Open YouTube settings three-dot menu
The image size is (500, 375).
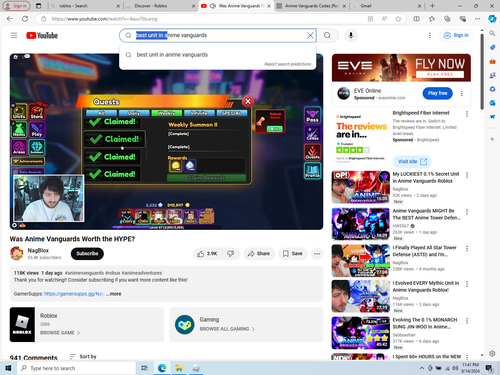click(x=430, y=35)
